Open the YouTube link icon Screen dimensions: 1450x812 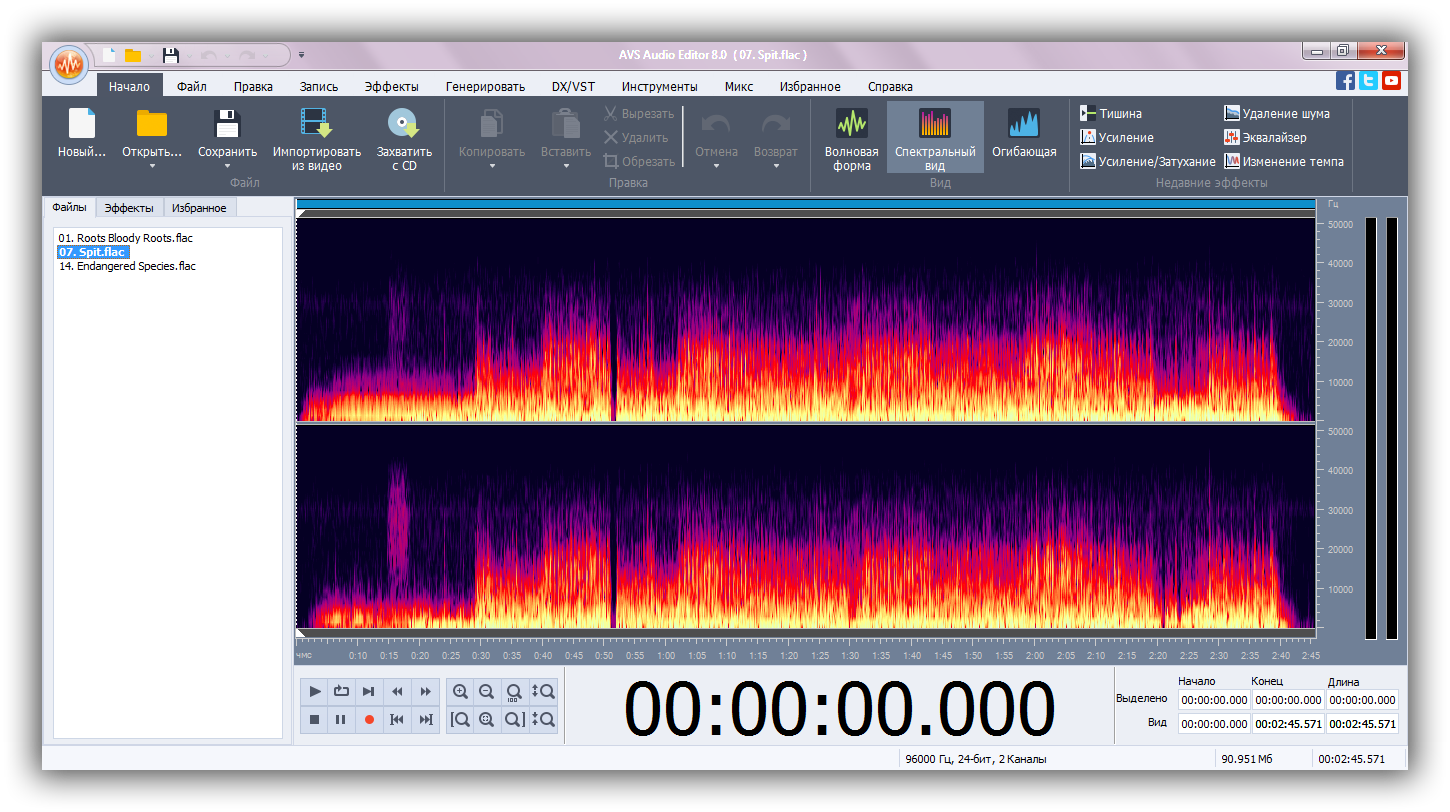click(1391, 81)
